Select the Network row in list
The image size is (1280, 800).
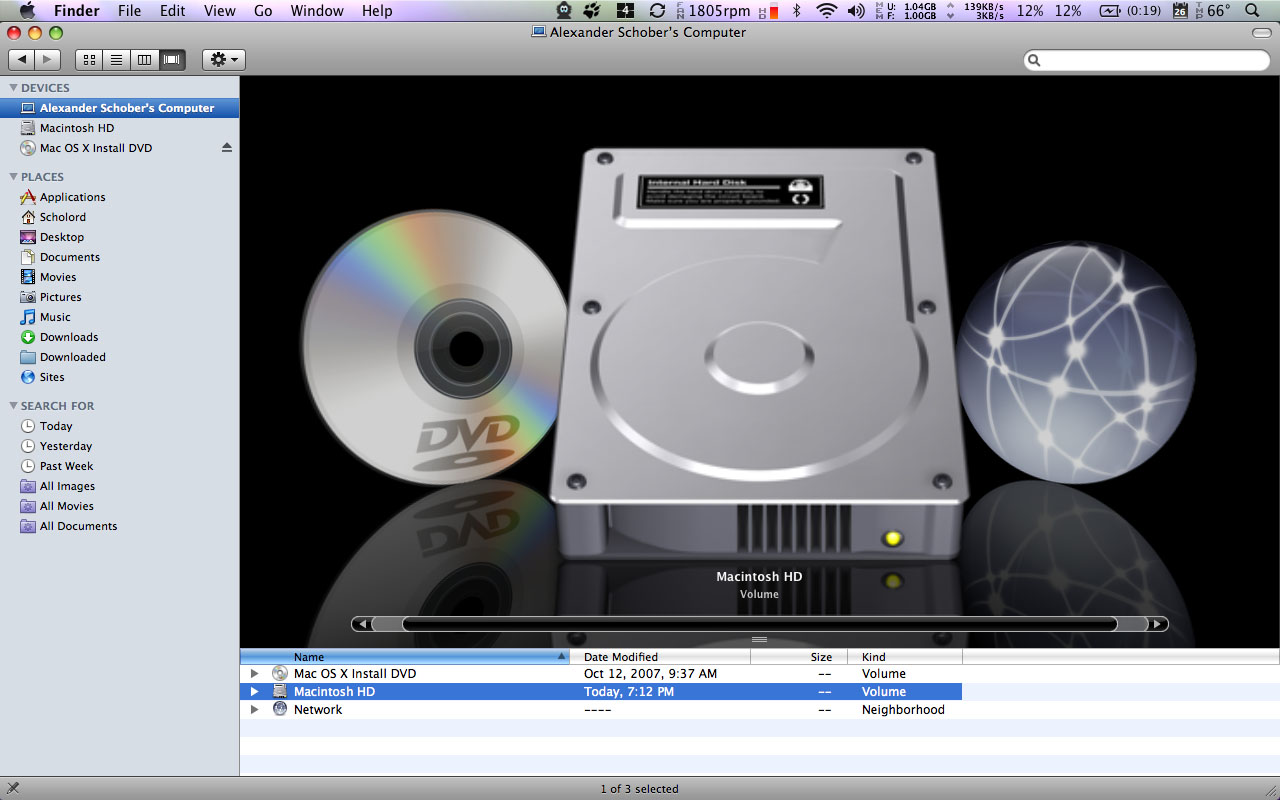point(601,710)
